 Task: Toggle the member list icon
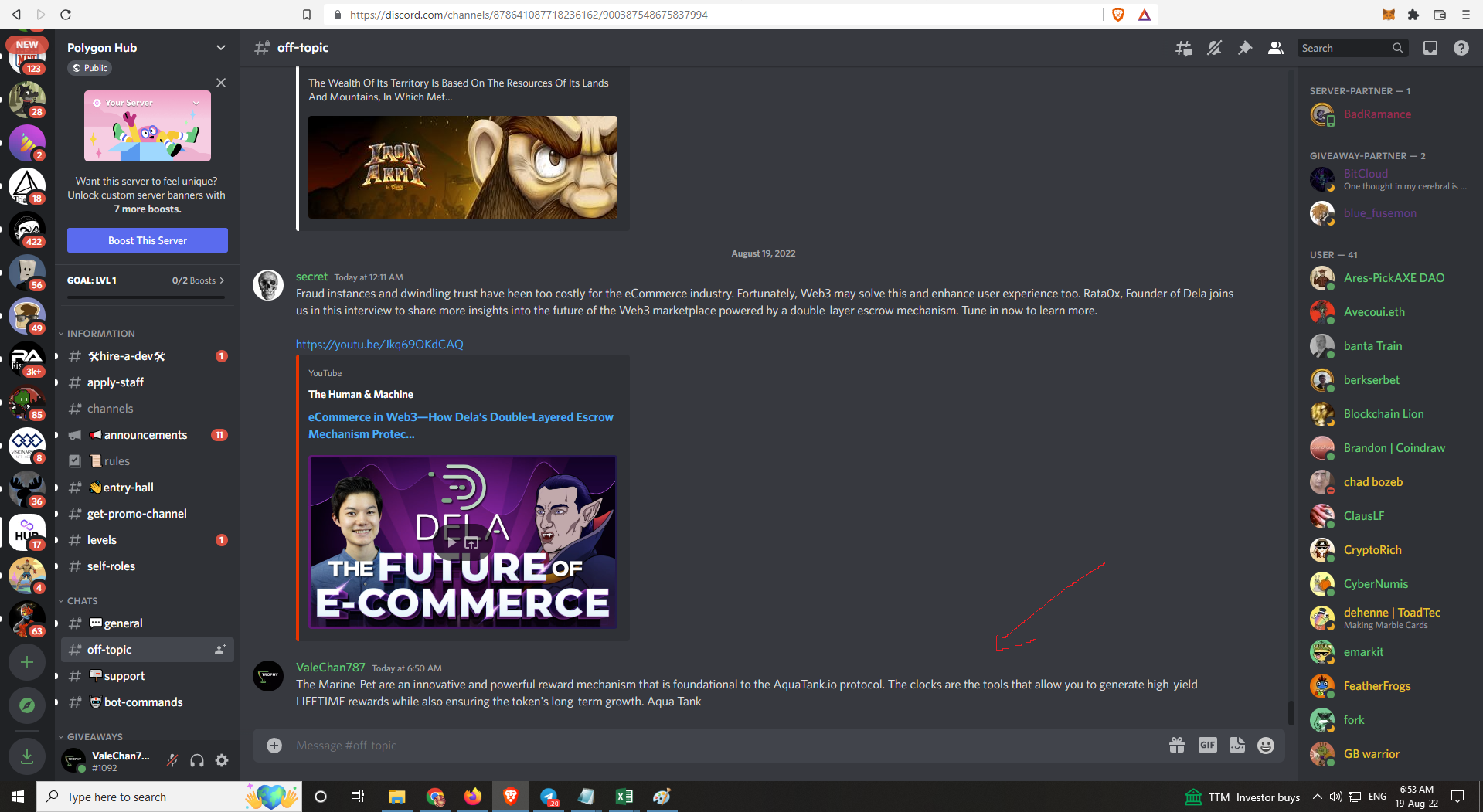pos(1276,48)
